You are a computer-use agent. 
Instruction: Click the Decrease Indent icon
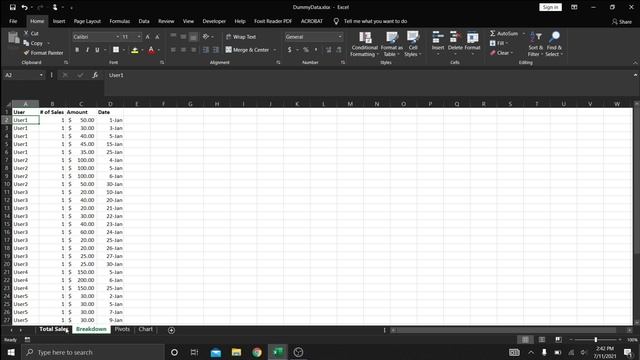point(206,50)
